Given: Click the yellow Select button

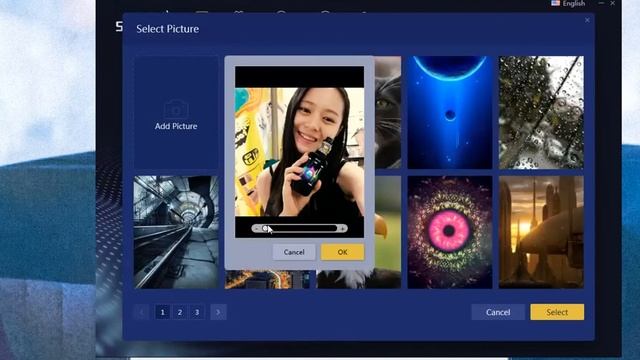Looking at the screenshot, I should (x=557, y=312).
